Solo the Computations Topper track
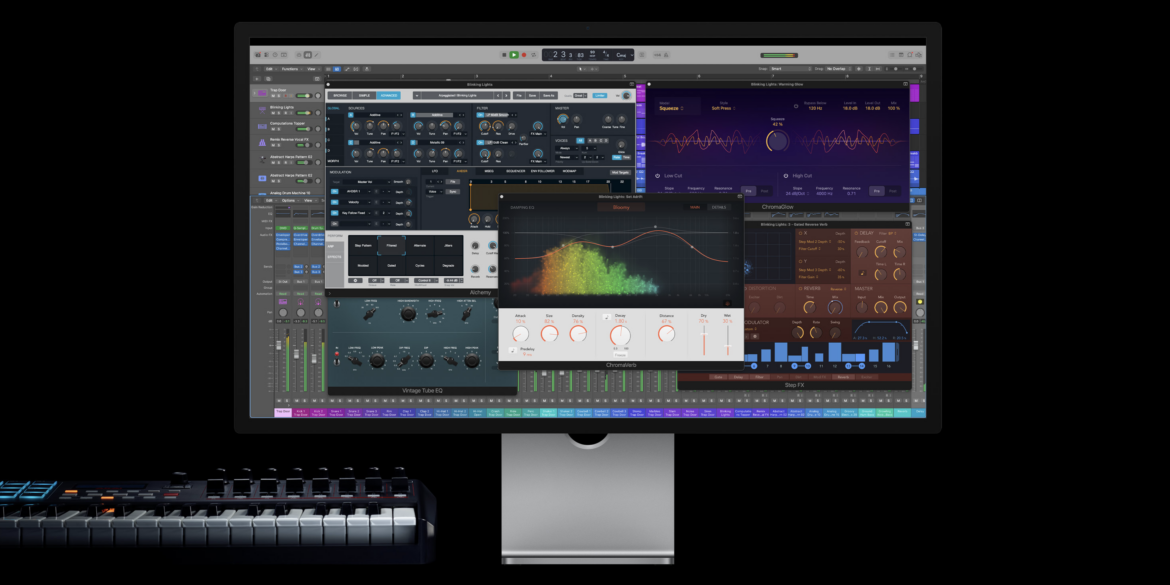Viewport: 1170px width, 585px height. coord(278,128)
